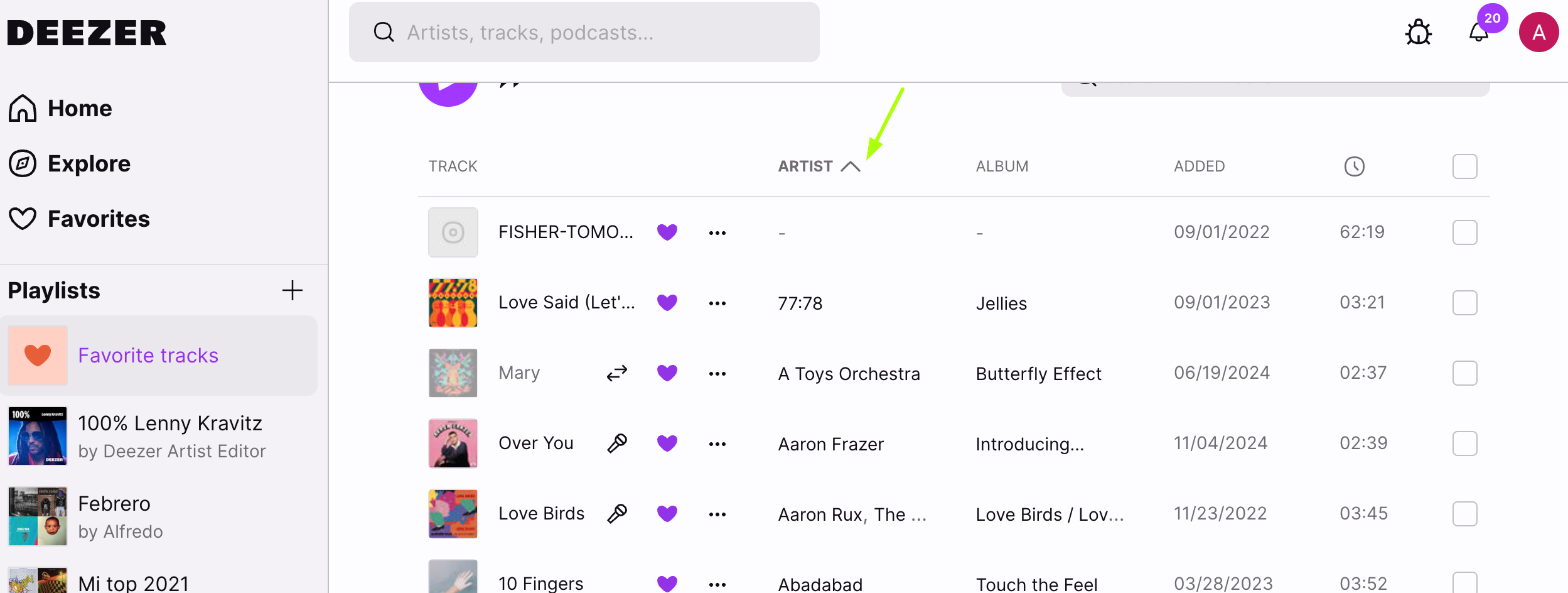Open the three-dots menu for Mary track
The width and height of the screenshot is (1568, 593).
coord(717,373)
